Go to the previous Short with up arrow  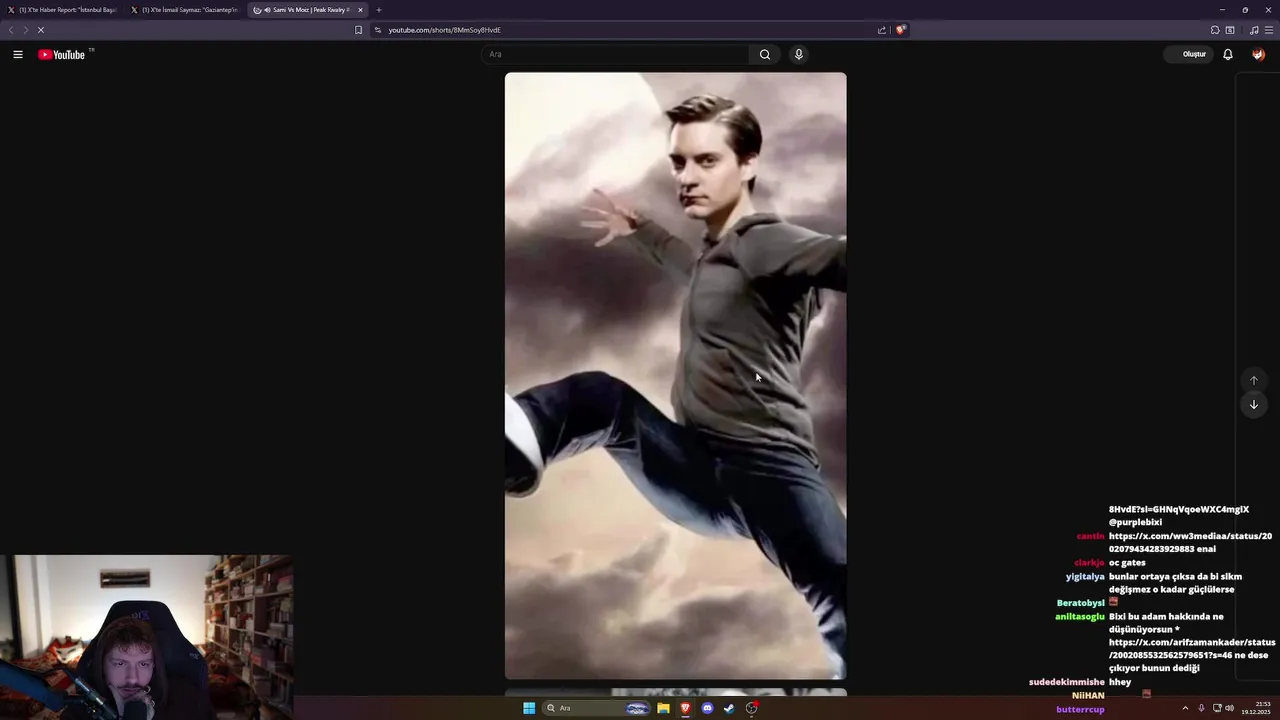pos(1254,380)
